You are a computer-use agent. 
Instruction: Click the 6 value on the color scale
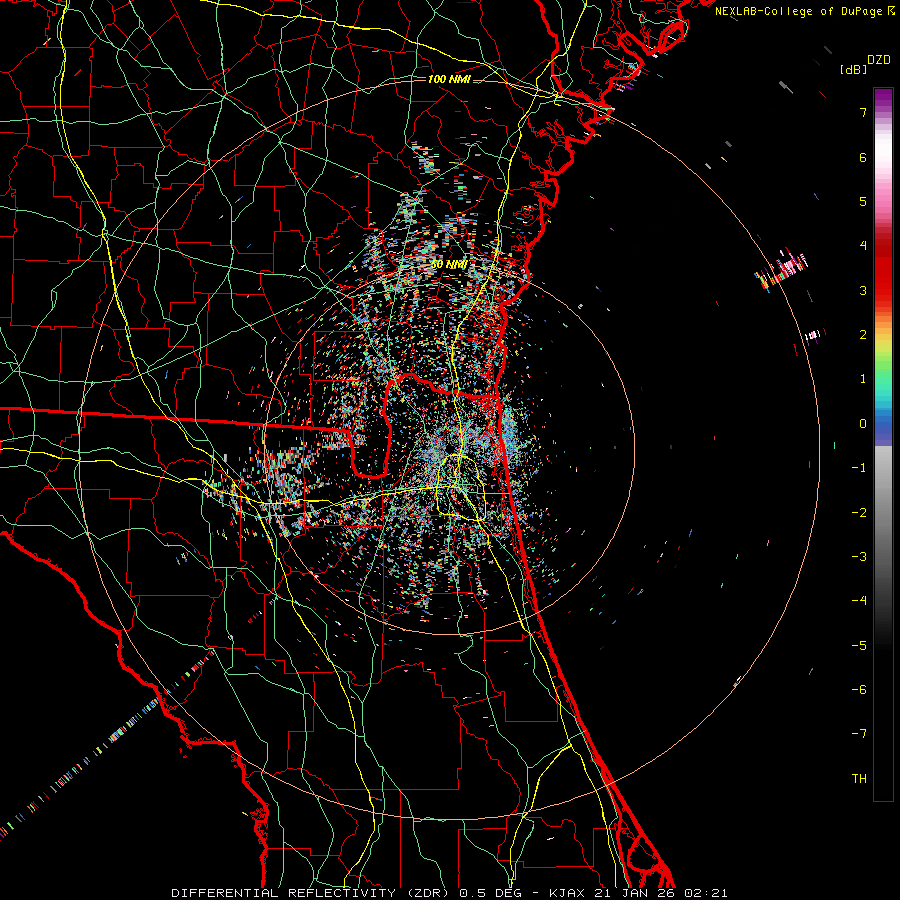coord(863,157)
